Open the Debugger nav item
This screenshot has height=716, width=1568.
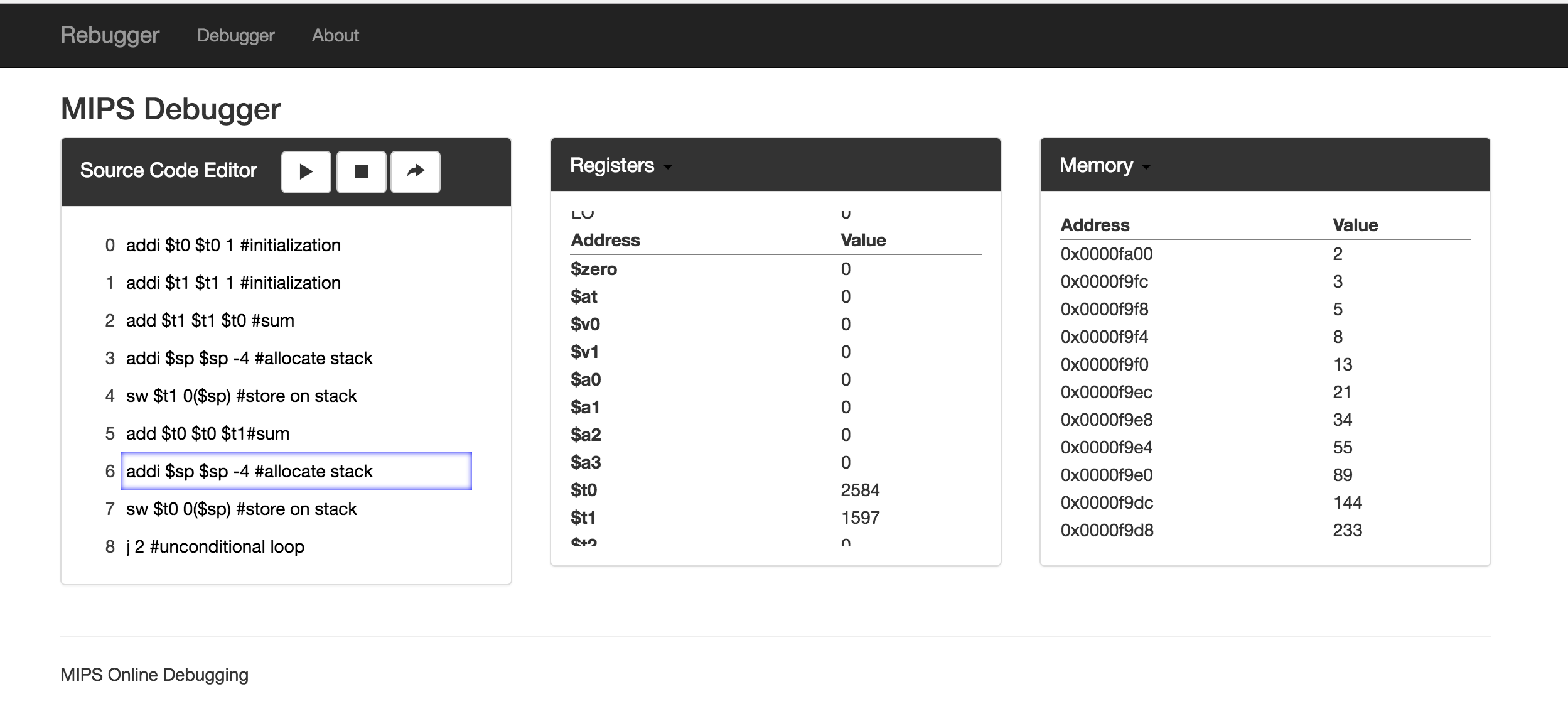tap(235, 36)
